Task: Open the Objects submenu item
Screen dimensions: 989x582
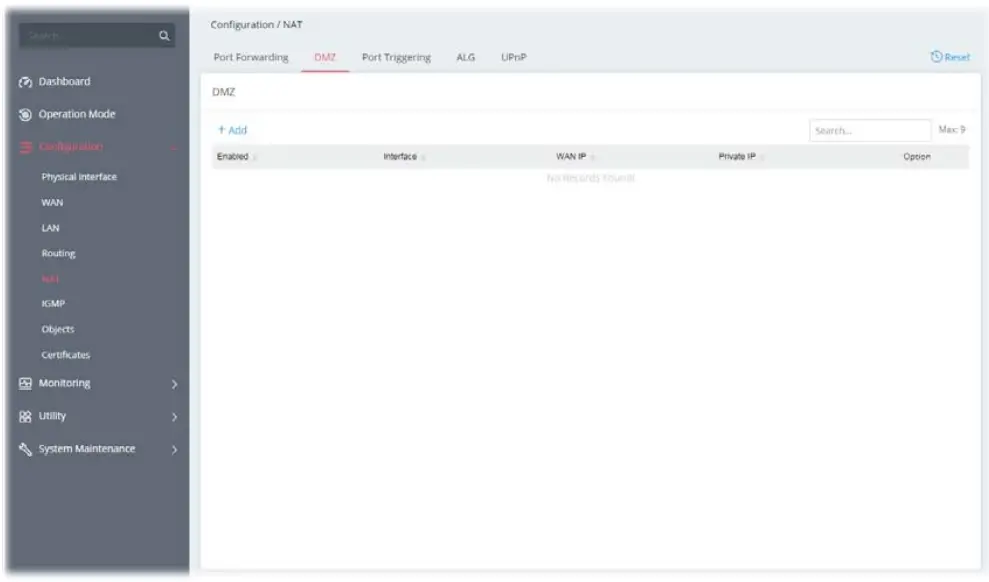Action: click(58, 329)
